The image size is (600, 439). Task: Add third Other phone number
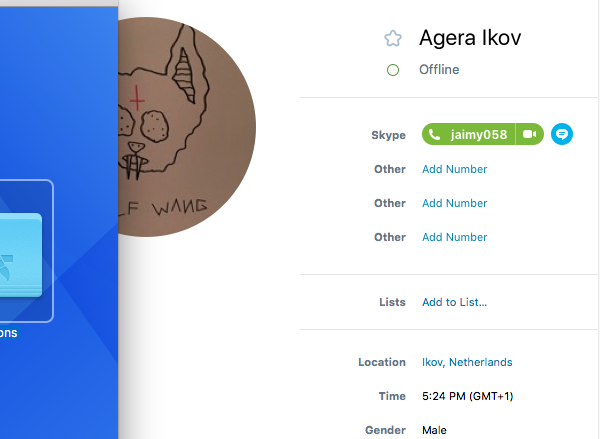pyautogui.click(x=455, y=237)
